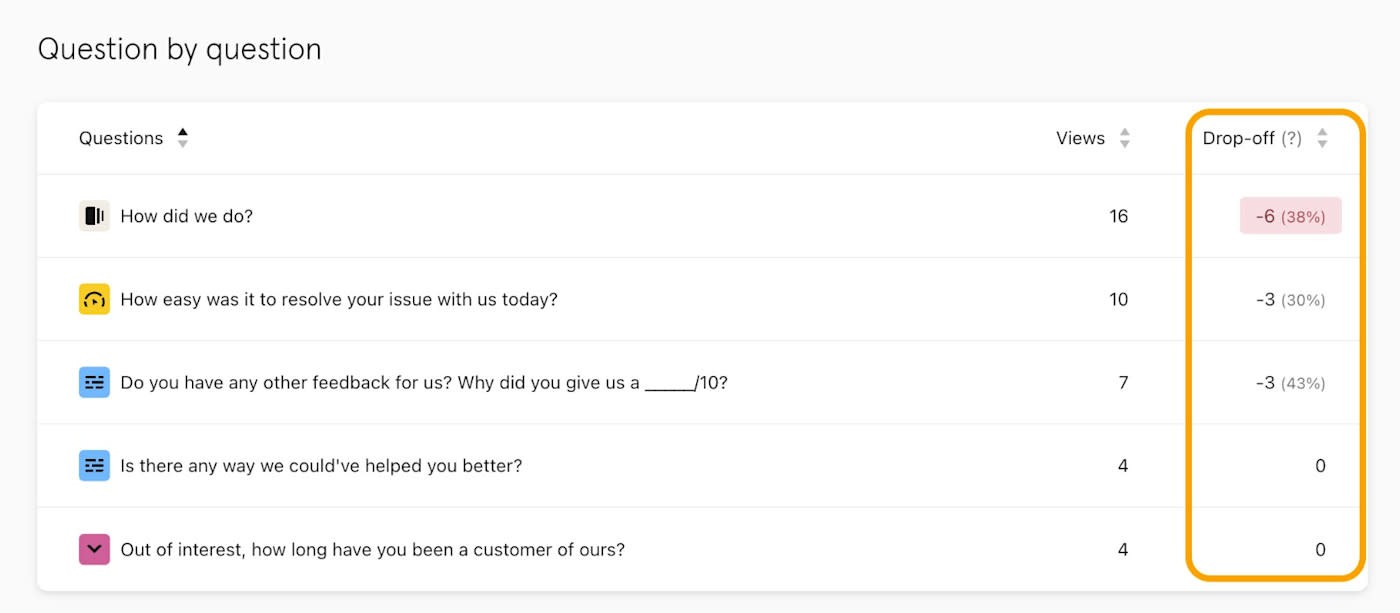The height and width of the screenshot is (613, 1400).
Task: Click the pink dropdown icon beside customer duration question
Action: [94, 549]
